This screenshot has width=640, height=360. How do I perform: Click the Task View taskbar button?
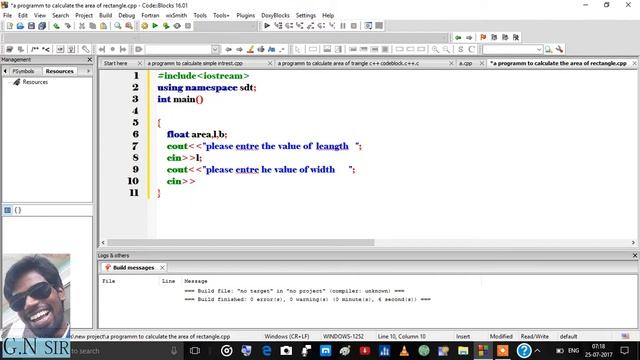195,351
